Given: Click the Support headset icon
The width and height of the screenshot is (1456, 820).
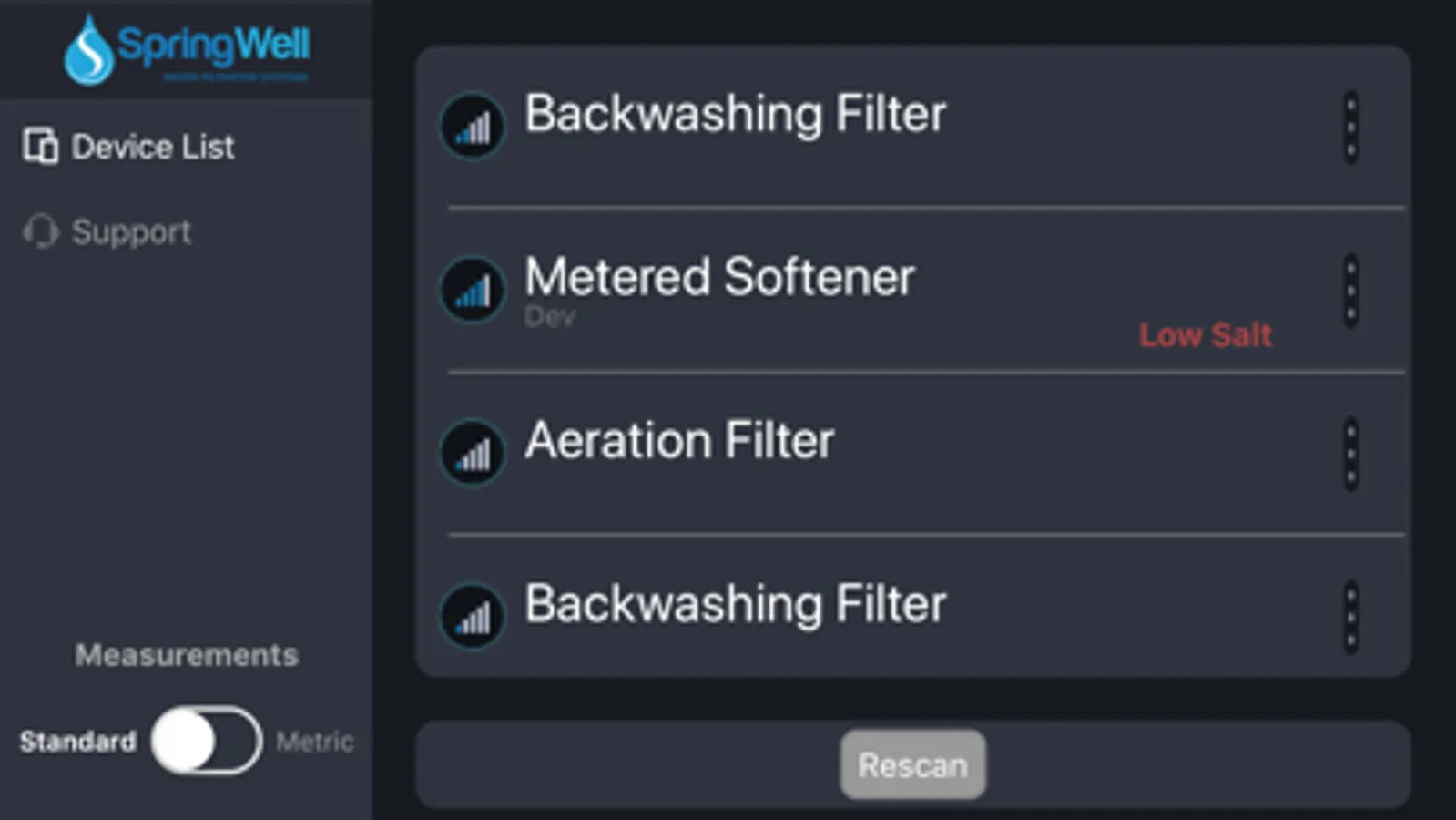Looking at the screenshot, I should (x=40, y=231).
